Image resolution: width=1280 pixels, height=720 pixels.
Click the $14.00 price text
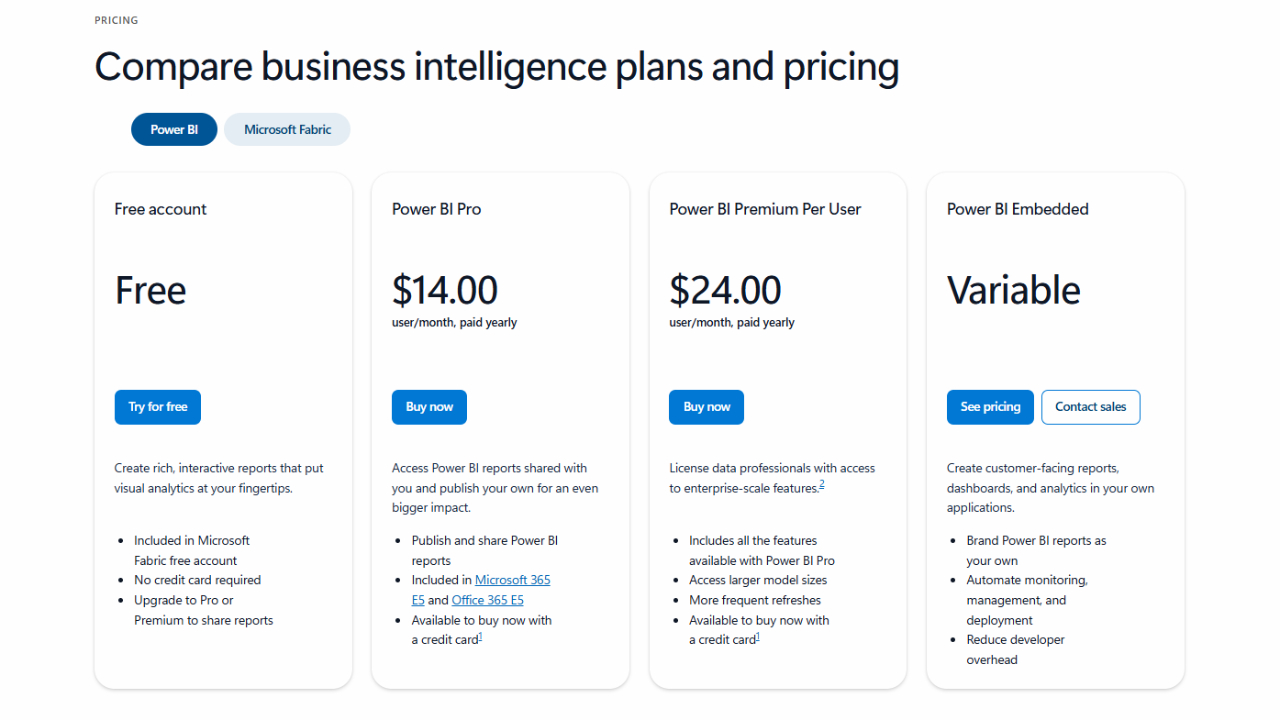(445, 290)
